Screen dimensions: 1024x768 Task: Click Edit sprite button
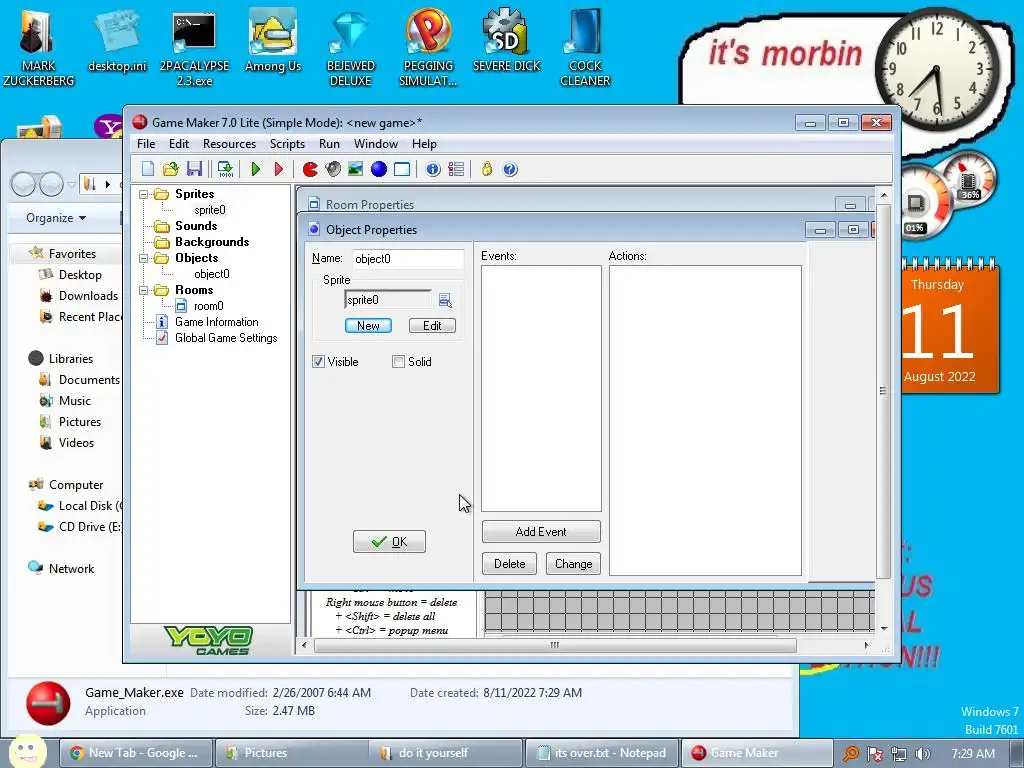click(x=432, y=326)
